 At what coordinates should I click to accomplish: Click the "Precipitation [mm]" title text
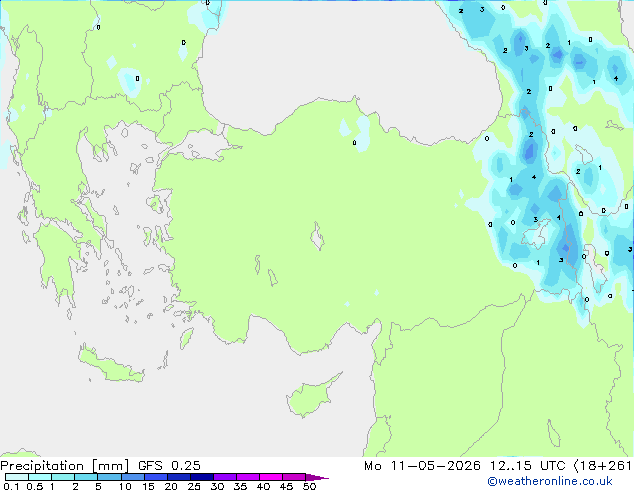(64, 466)
